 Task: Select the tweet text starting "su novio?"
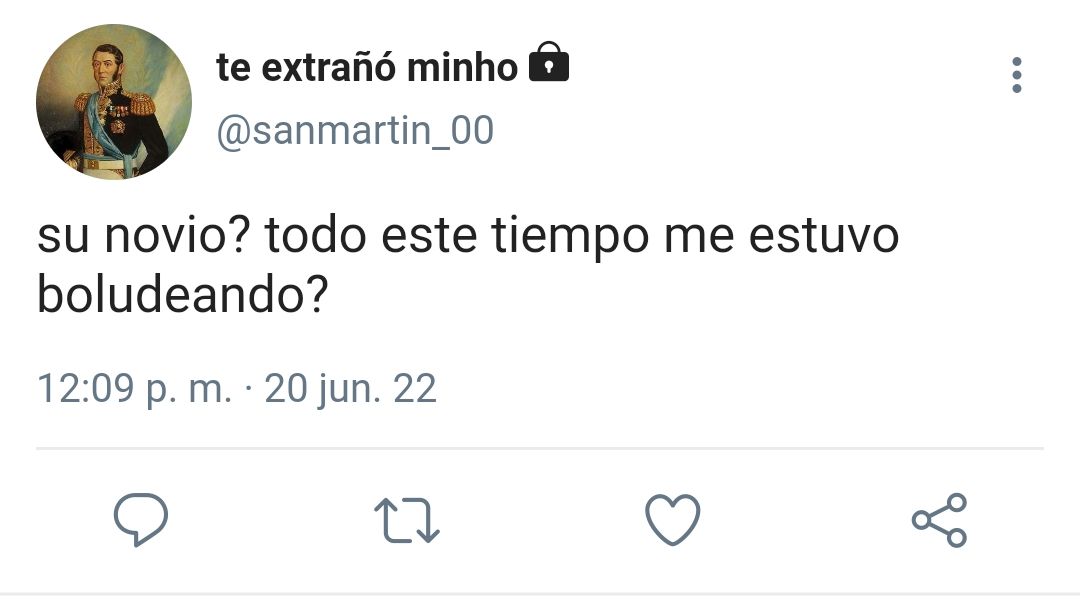tap(468, 265)
